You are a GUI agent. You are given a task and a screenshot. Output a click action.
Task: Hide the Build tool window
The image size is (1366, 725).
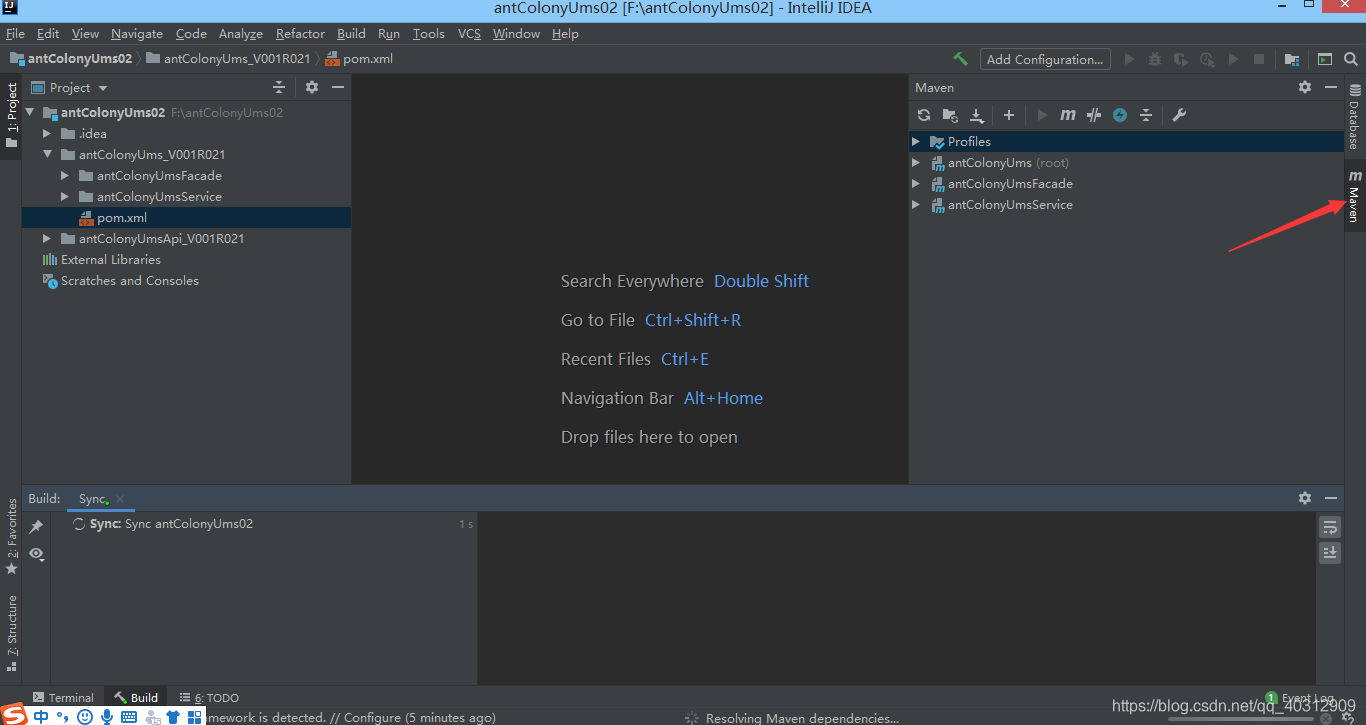[x=1331, y=497]
